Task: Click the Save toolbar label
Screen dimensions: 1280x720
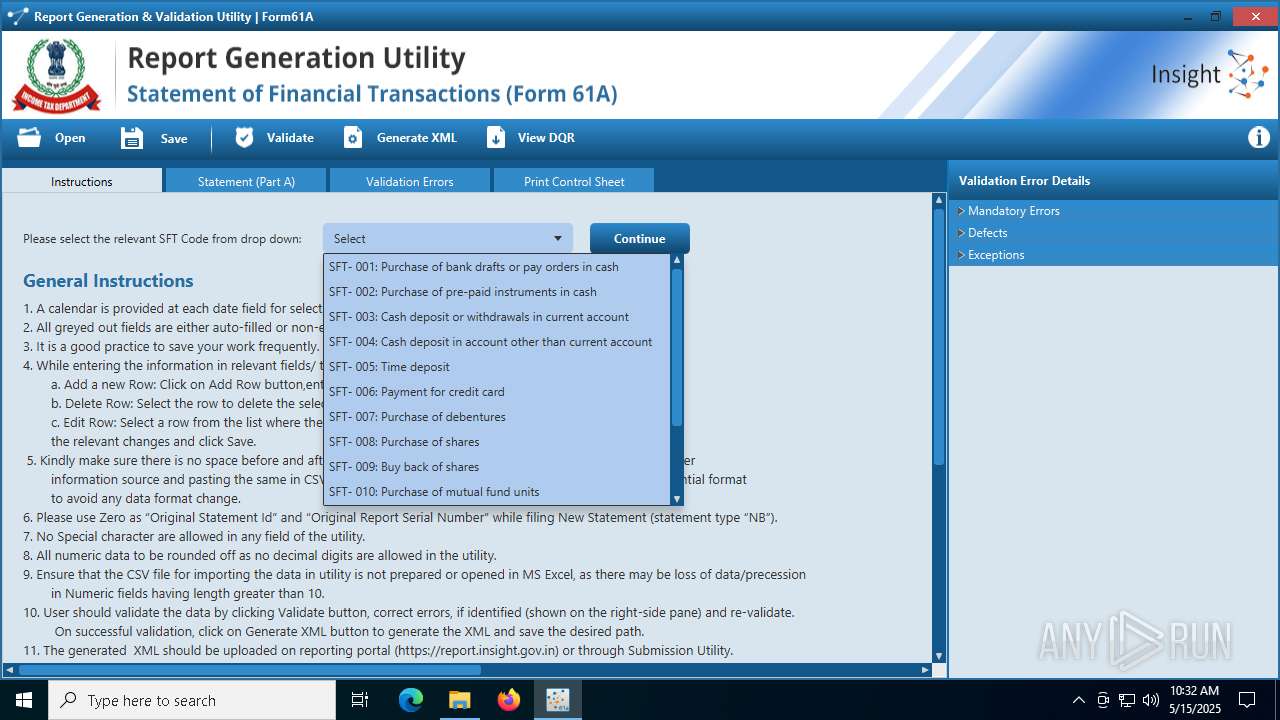Action: (174, 138)
